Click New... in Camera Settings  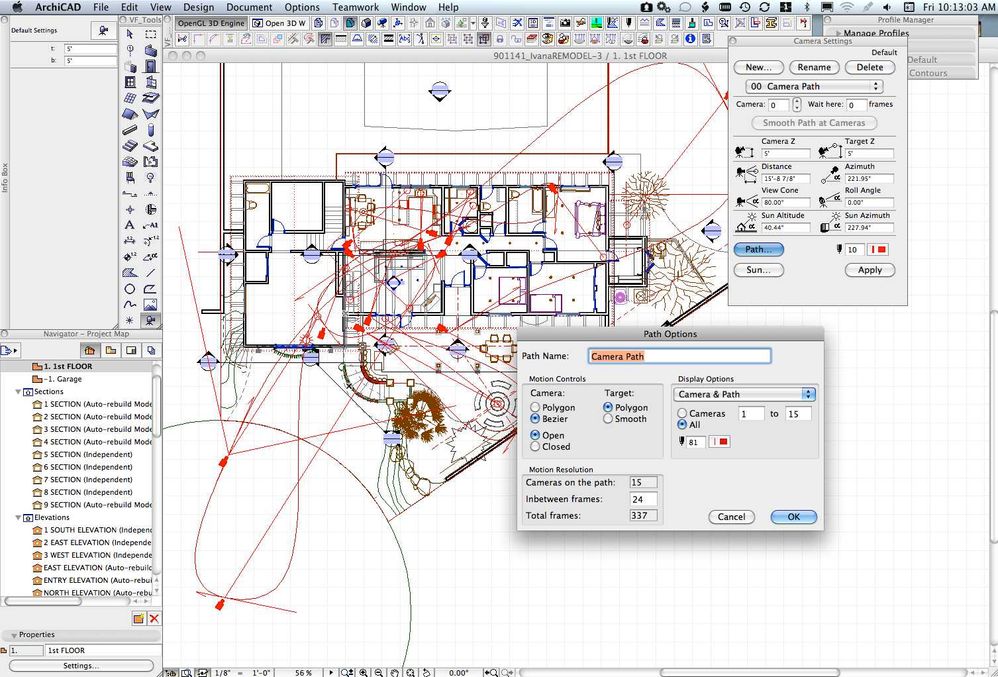point(758,67)
